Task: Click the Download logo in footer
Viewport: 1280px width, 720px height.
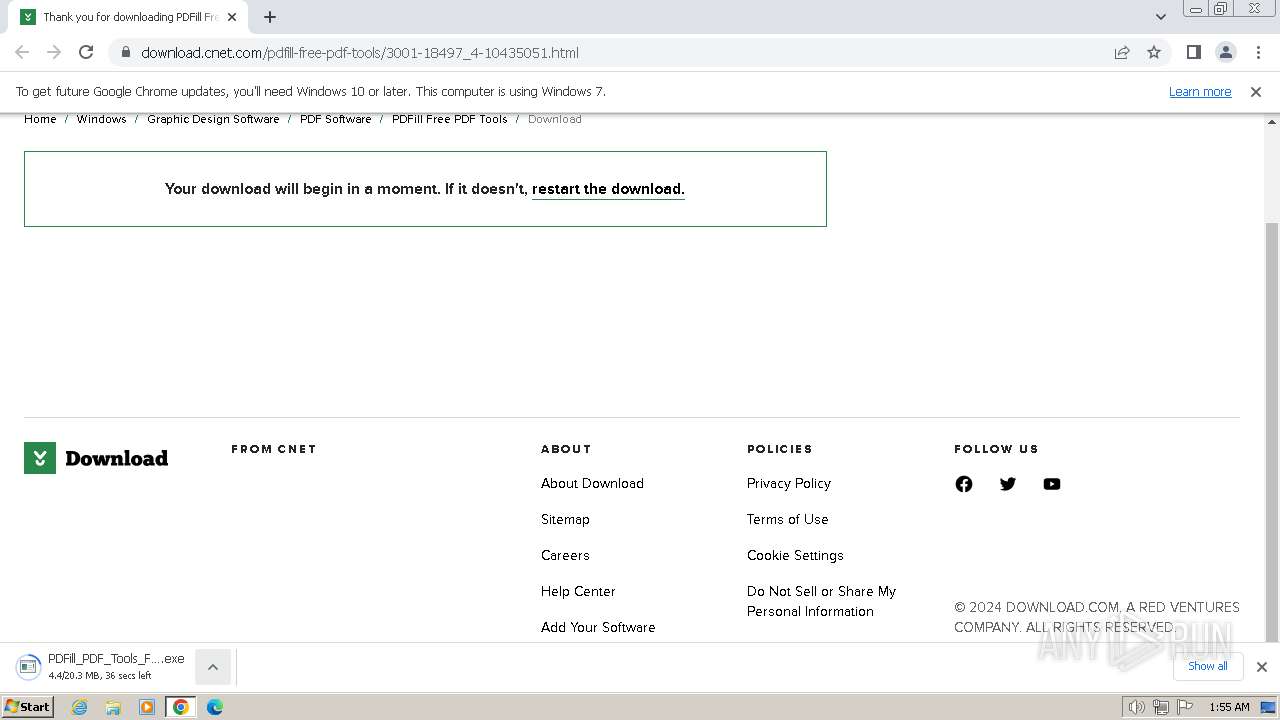Action: point(96,458)
